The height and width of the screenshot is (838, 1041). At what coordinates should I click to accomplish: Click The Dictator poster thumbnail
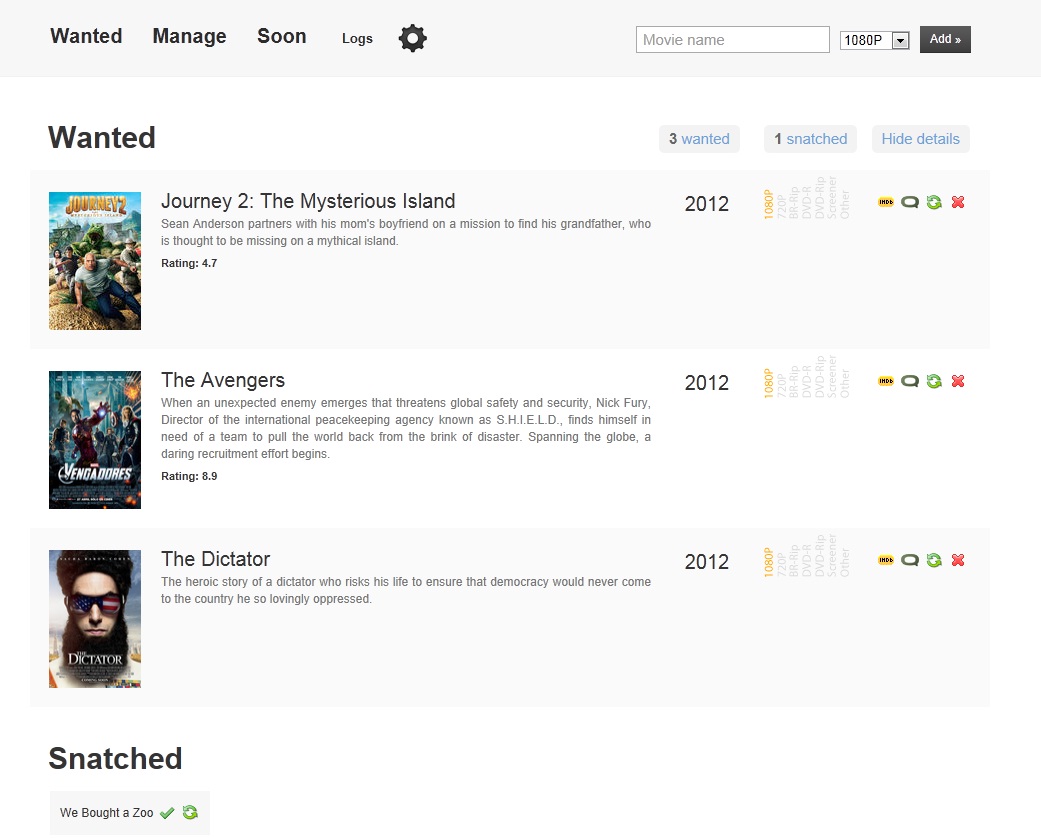click(95, 618)
